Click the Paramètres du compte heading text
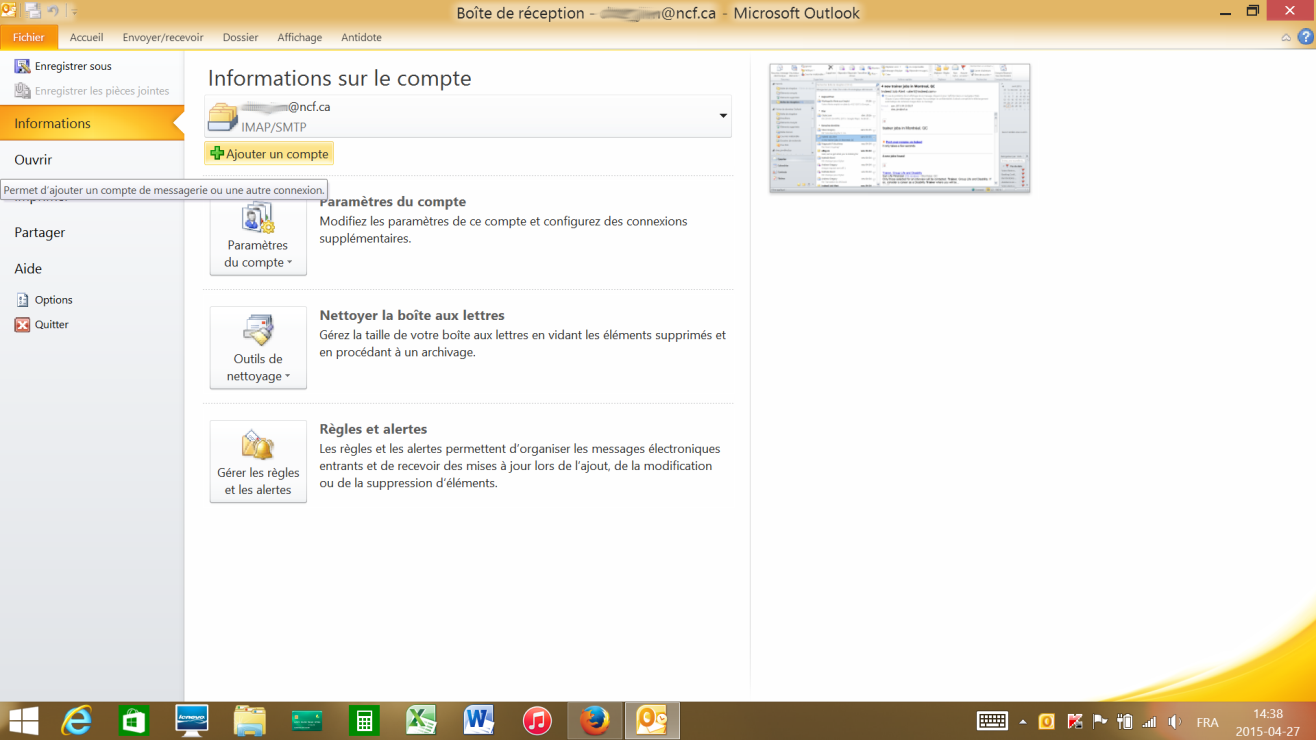The height and width of the screenshot is (740, 1316). (x=393, y=201)
